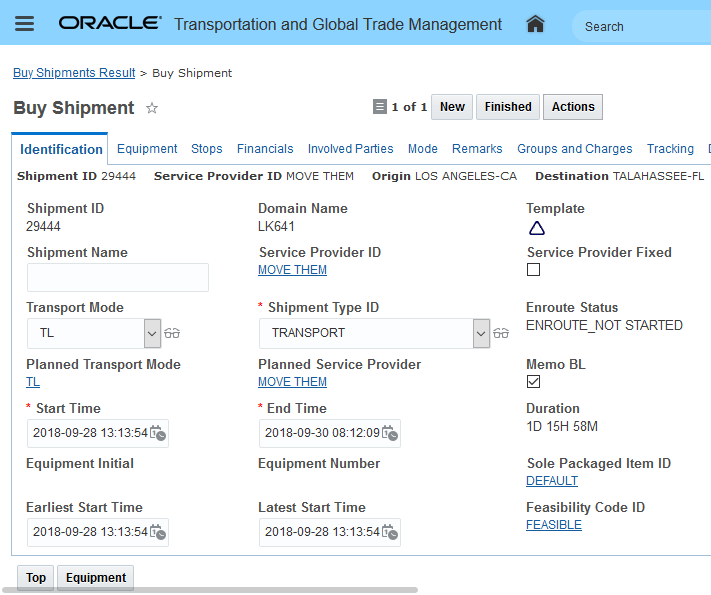Viewport: 711px width, 595px height.
Task: Open the Actions menu button
Action: (x=573, y=107)
